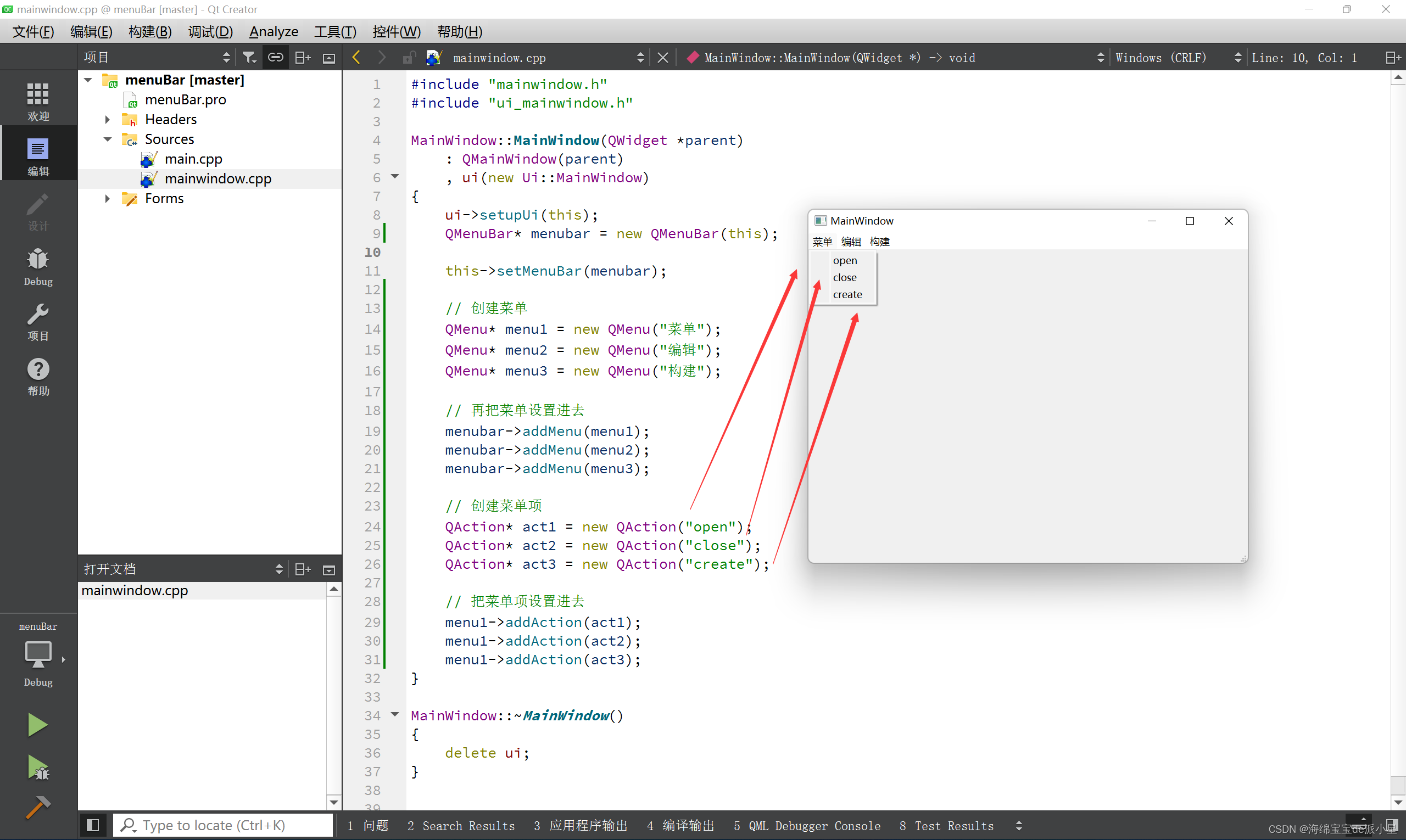The image size is (1406, 840).
Task: Toggle the lock icon in project panel
Action: [276, 57]
